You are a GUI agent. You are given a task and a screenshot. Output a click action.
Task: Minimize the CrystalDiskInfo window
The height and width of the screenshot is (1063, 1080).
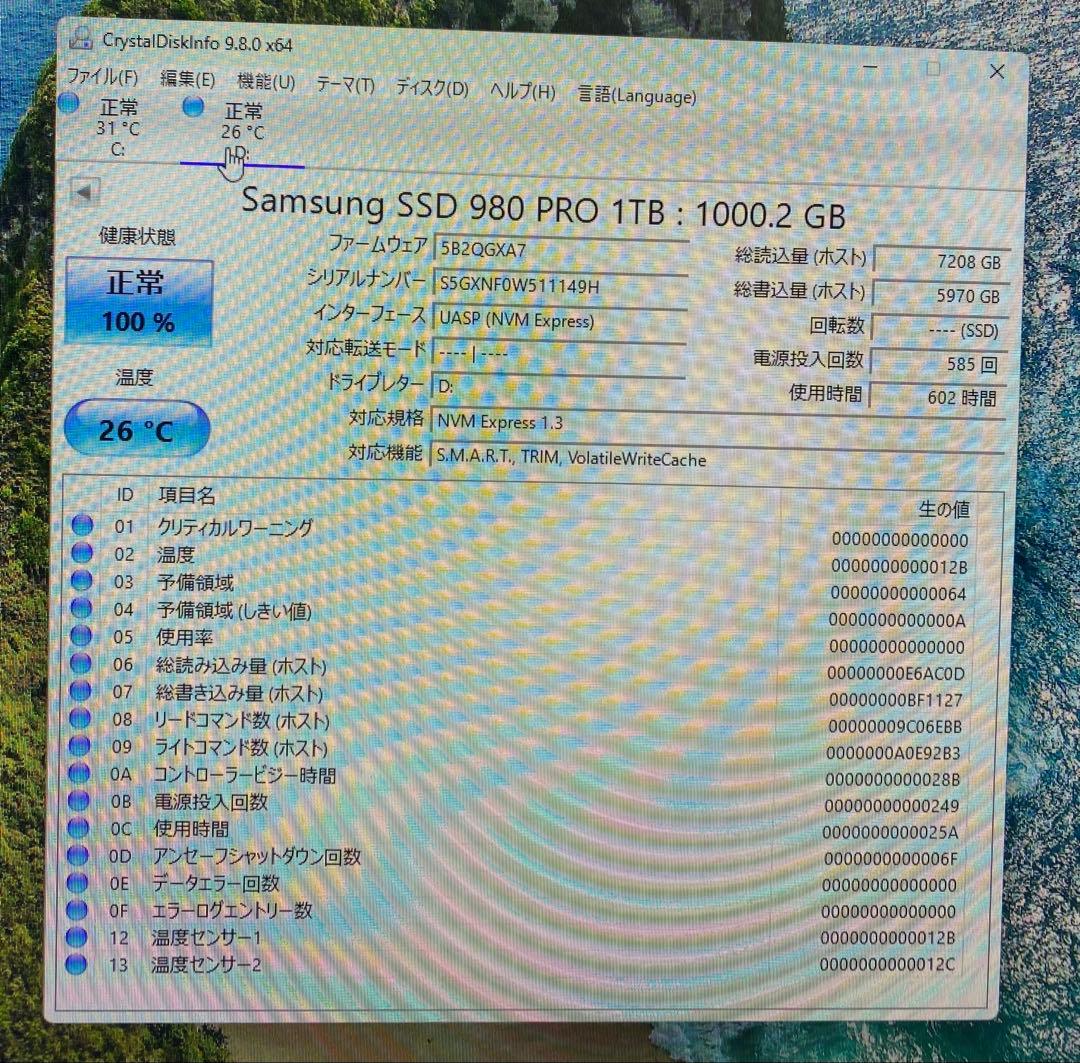click(871, 68)
